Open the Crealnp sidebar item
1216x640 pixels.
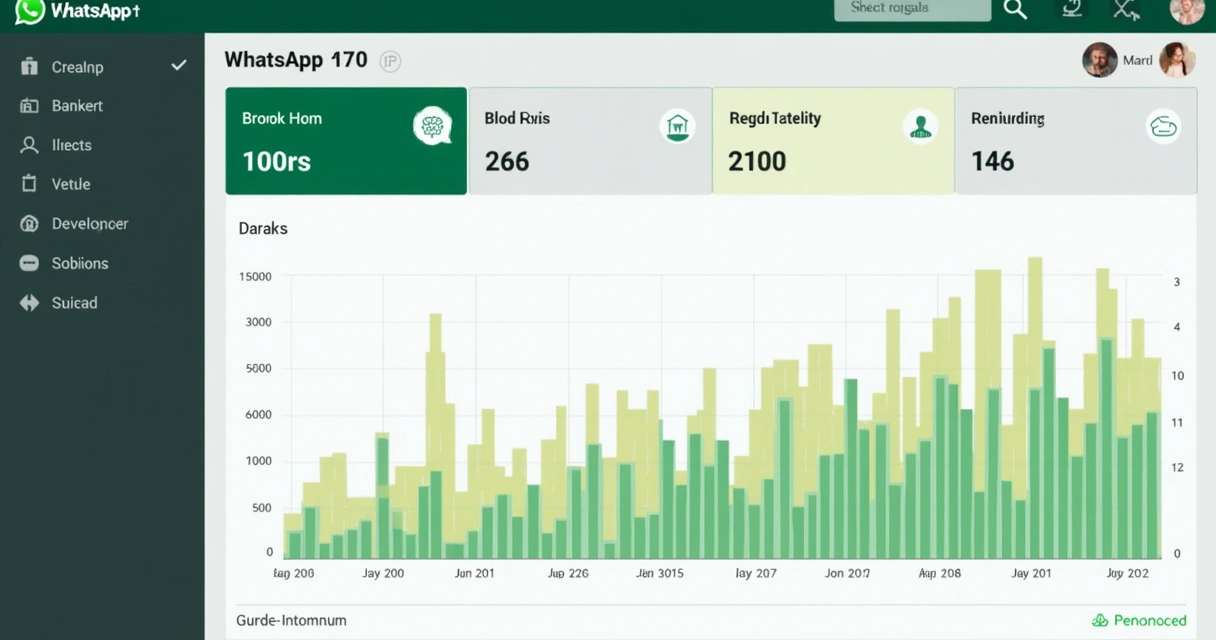click(102, 67)
